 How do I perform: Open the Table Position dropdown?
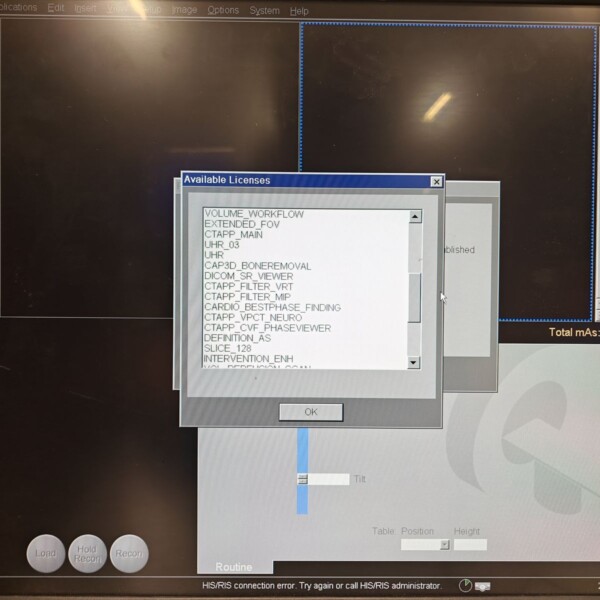coord(444,545)
